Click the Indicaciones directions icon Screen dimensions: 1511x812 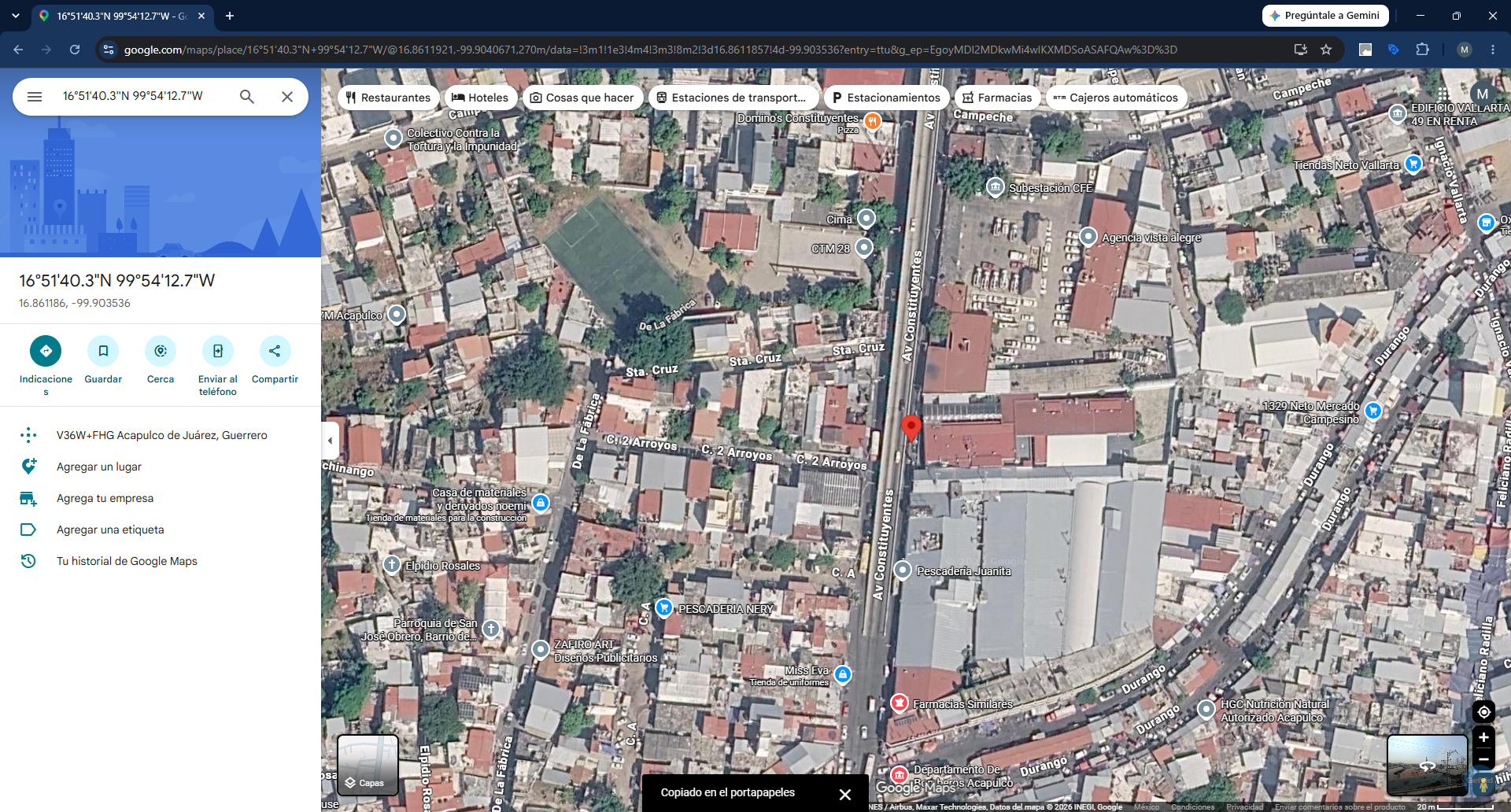[x=46, y=351]
